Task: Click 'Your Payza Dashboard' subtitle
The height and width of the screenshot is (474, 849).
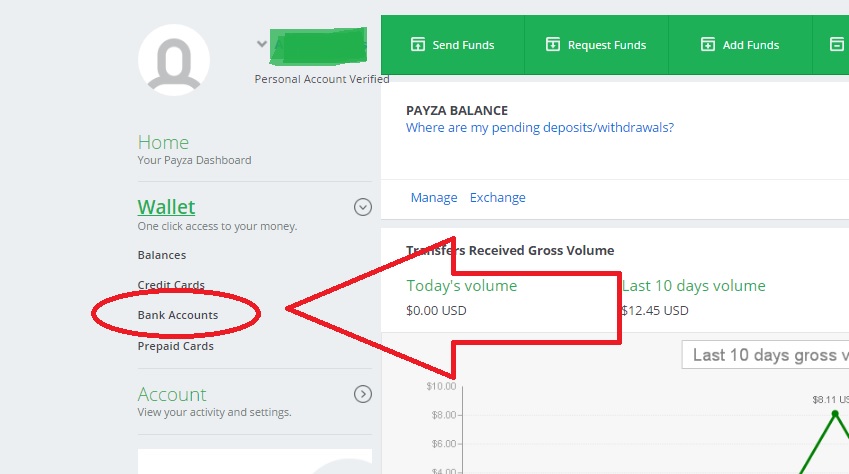Action: [194, 160]
